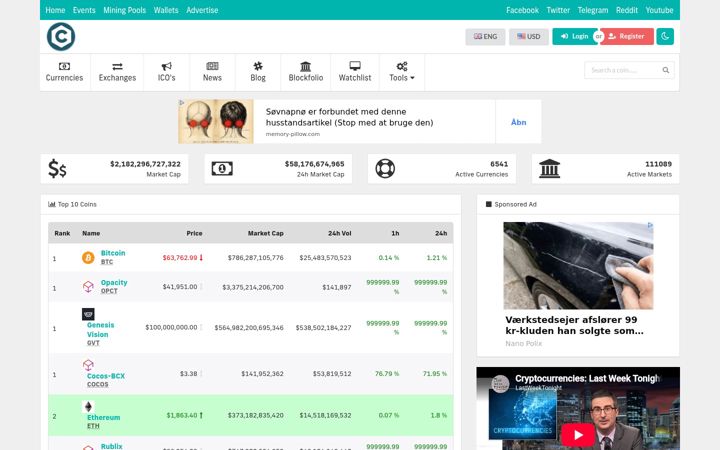
Task: Expand the Tools dropdown menu
Action: pyautogui.click(x=402, y=72)
